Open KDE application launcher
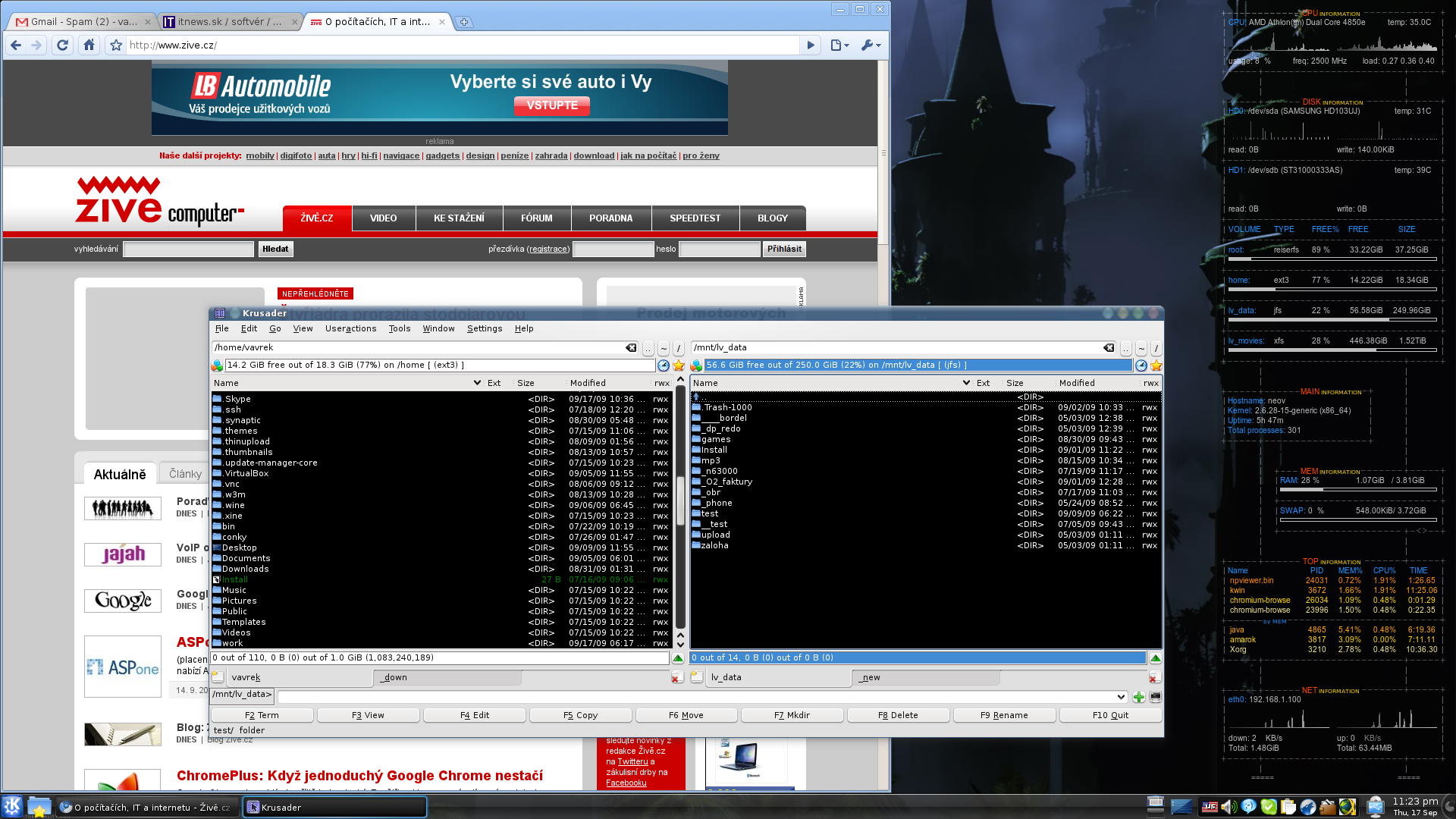The width and height of the screenshot is (1456, 819). click(13, 806)
